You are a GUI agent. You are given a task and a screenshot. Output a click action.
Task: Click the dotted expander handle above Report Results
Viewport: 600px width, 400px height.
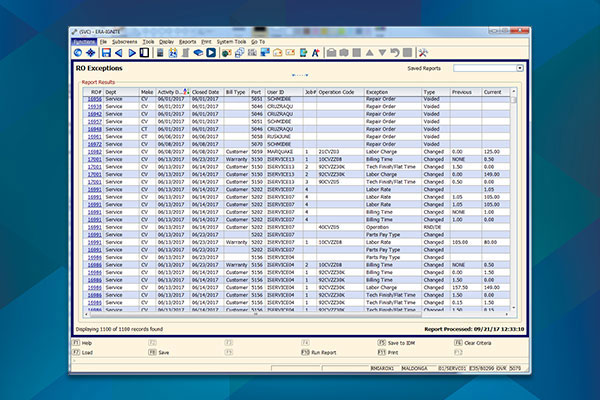coord(299,75)
